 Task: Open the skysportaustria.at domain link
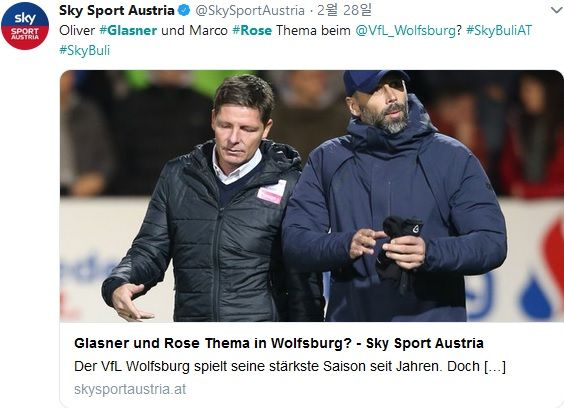pyautogui.click(x=130, y=389)
